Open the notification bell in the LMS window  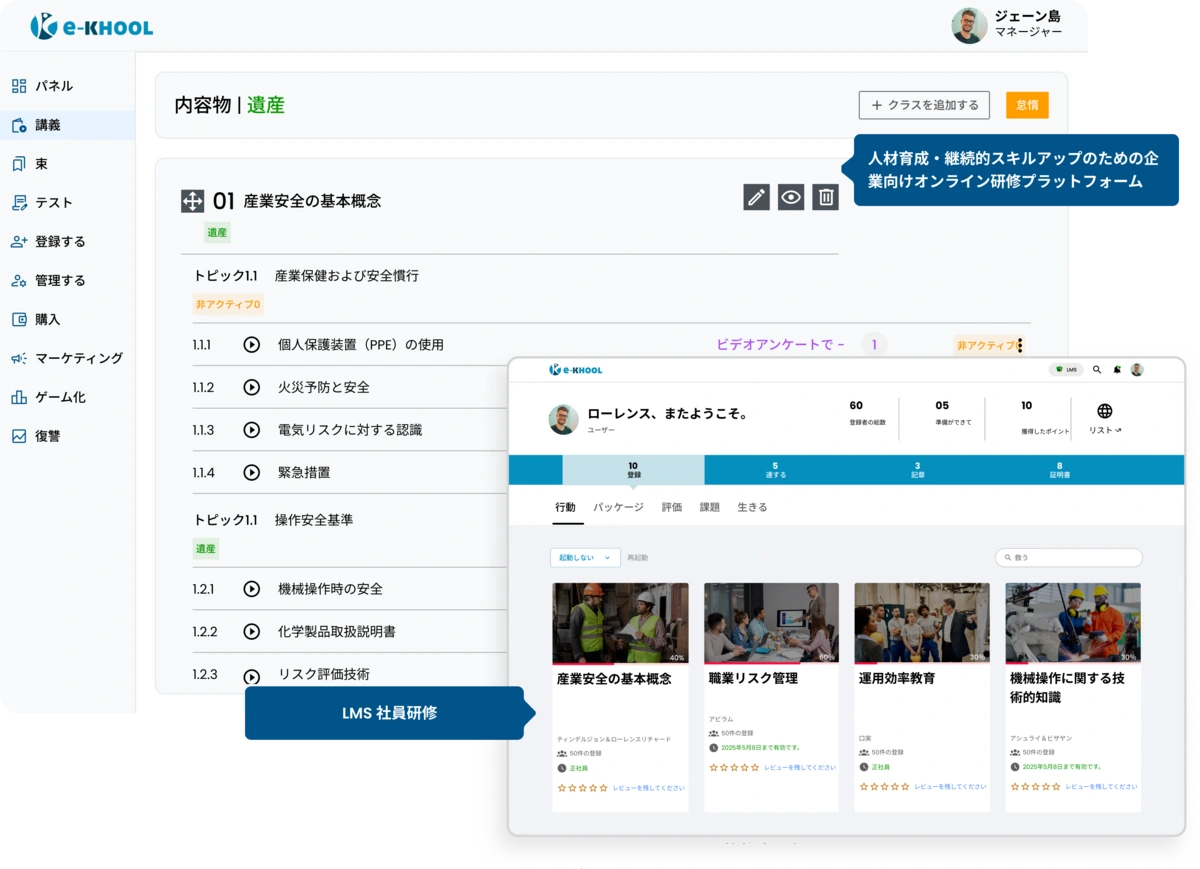(x=1117, y=370)
